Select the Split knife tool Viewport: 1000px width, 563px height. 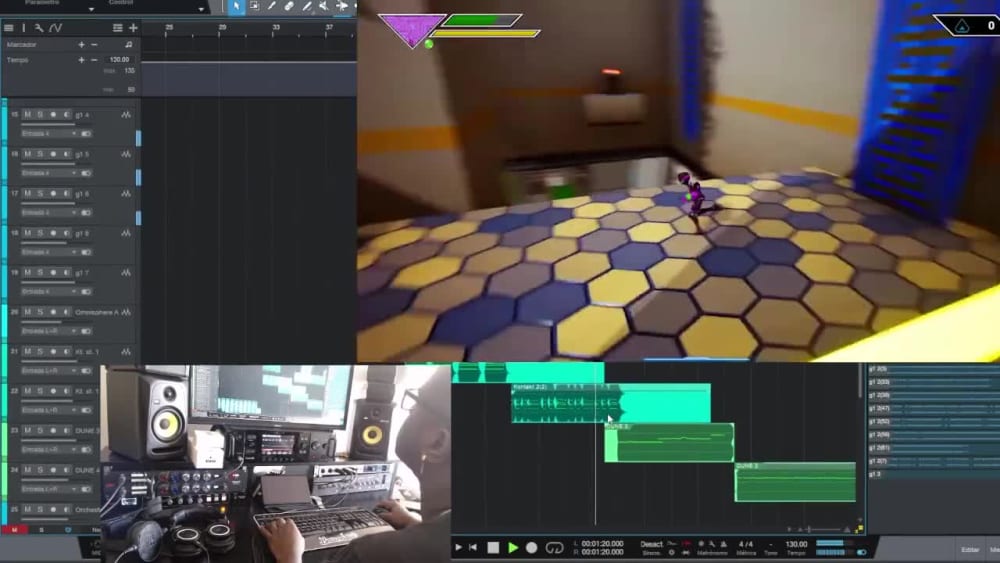(272, 6)
